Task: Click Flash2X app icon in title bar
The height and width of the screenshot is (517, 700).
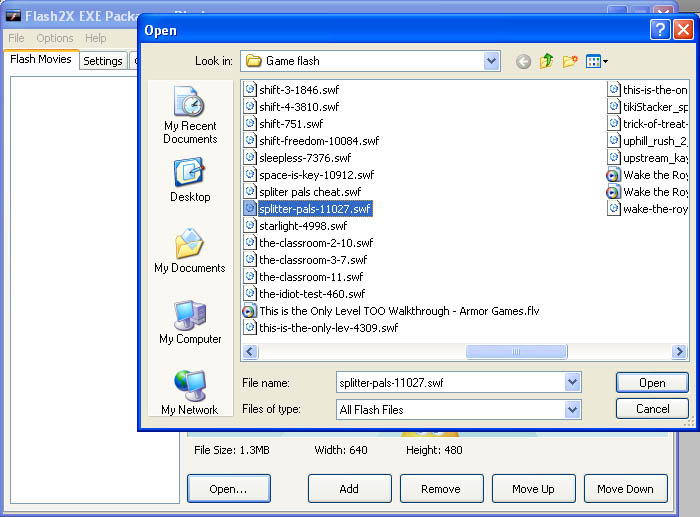Action: [13, 16]
